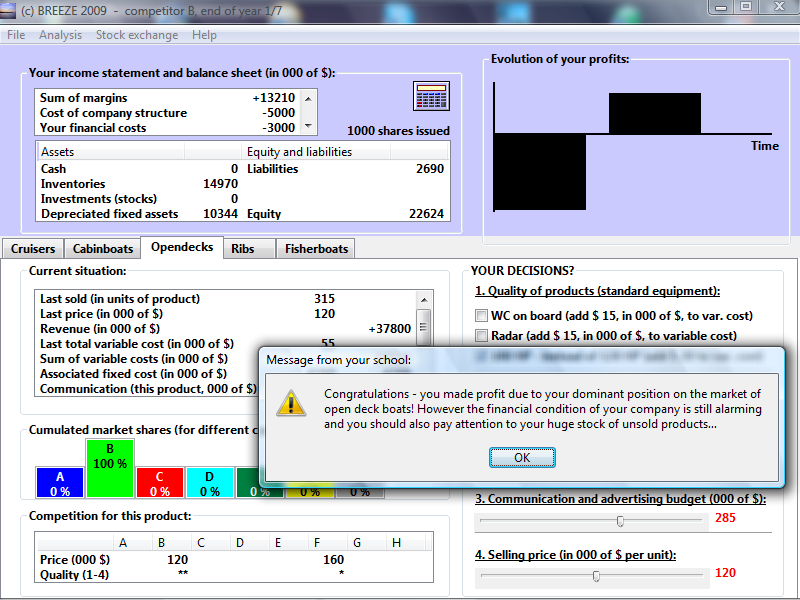The height and width of the screenshot is (600, 800).
Task: Switch to the Cruisers tab
Action: tap(33, 249)
